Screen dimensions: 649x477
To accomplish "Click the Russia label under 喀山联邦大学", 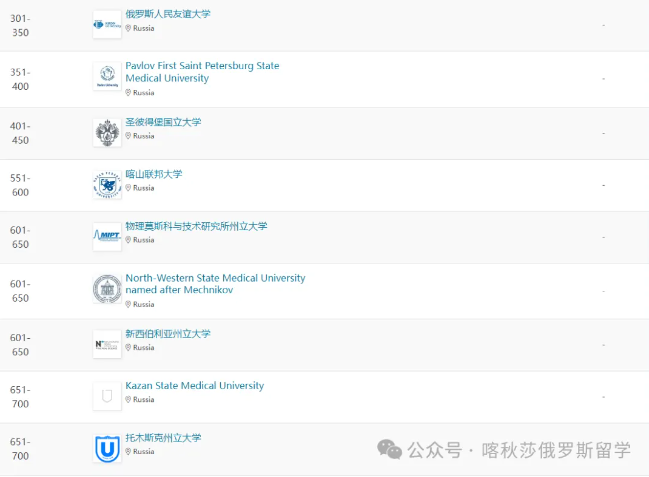I will coord(144,188).
